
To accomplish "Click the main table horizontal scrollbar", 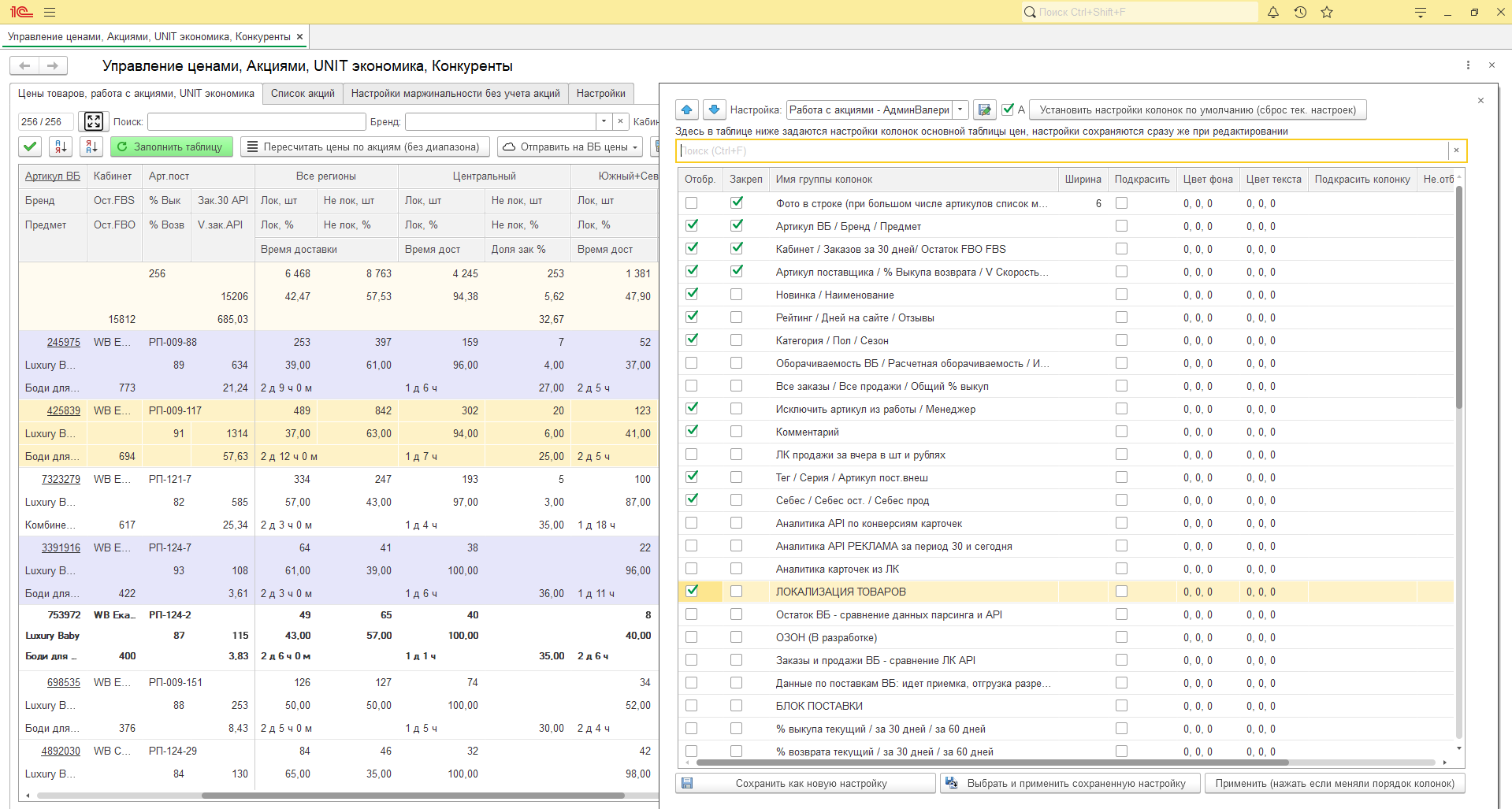I will point(414,796).
